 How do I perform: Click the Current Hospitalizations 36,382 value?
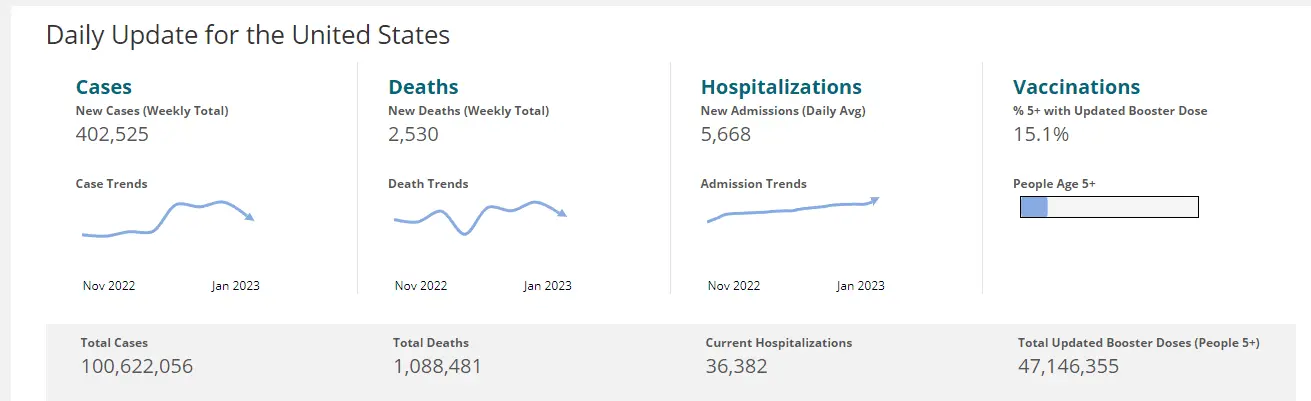point(736,366)
